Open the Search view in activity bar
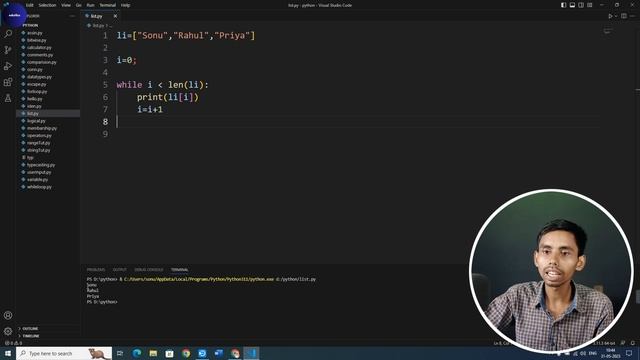640x360 pixels. coord(8,34)
